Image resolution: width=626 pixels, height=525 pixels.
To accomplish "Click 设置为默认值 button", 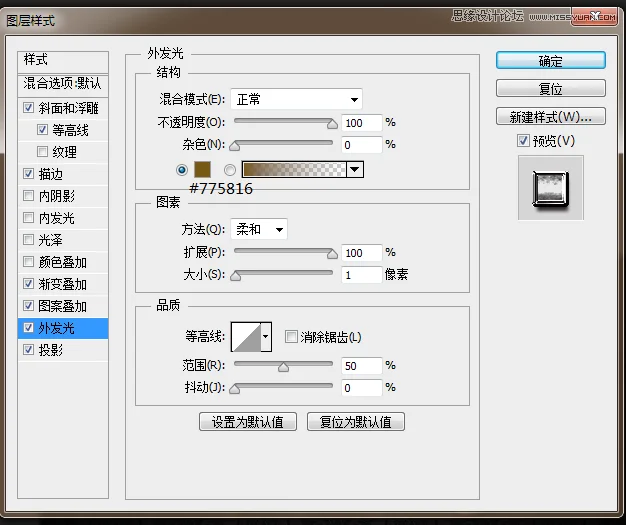I will 248,422.
